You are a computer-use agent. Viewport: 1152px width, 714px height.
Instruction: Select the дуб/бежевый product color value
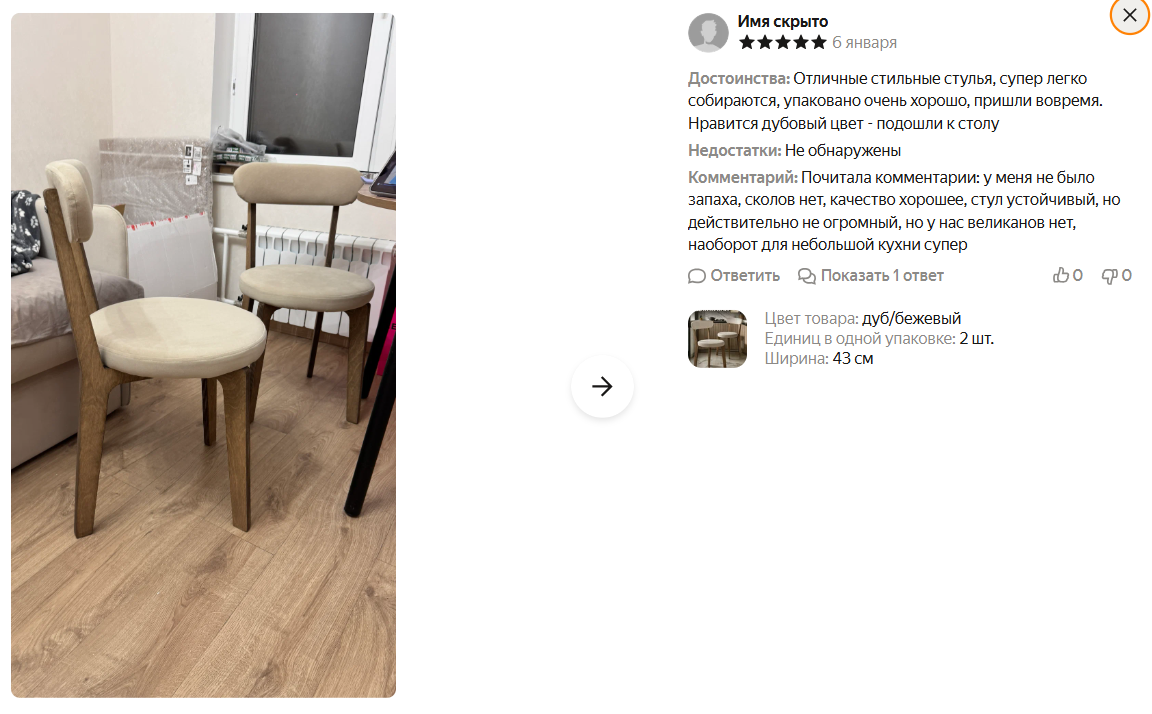click(911, 319)
